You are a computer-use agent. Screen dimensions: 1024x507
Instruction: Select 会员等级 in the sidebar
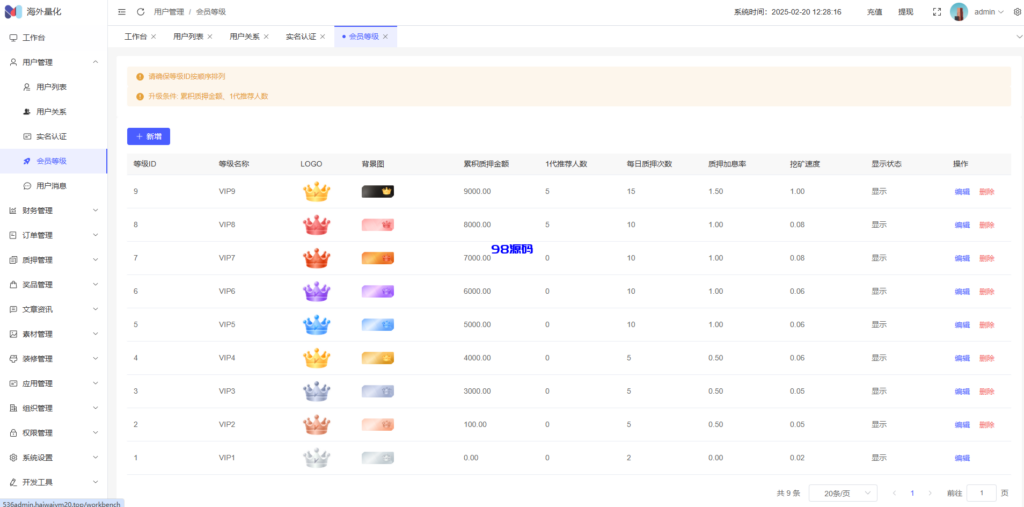pos(54,161)
